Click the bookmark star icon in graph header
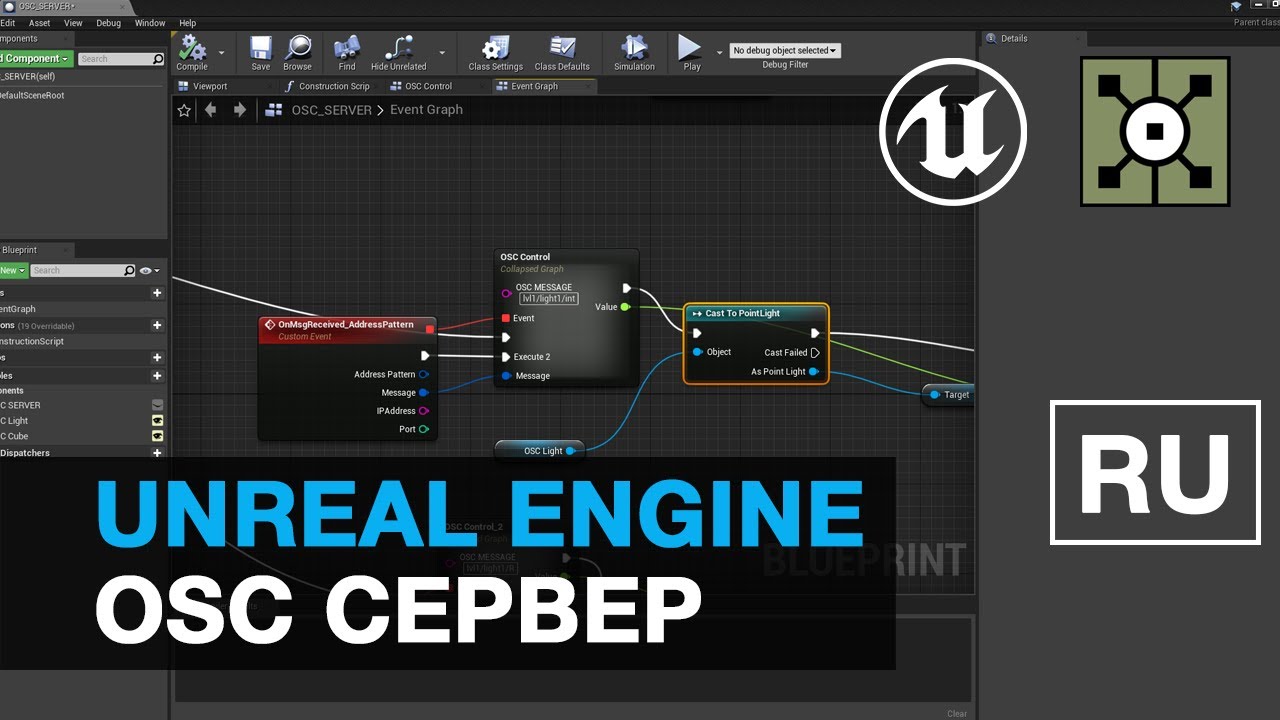1280x720 pixels. (x=184, y=111)
